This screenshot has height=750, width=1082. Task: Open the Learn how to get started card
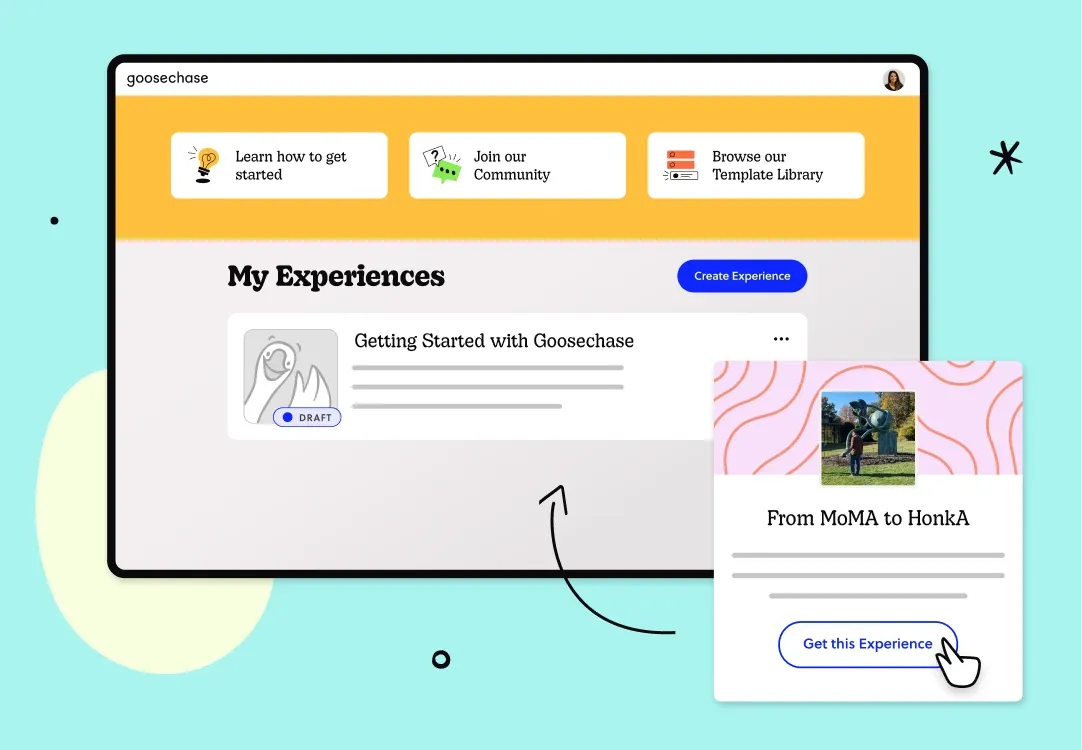pos(279,166)
